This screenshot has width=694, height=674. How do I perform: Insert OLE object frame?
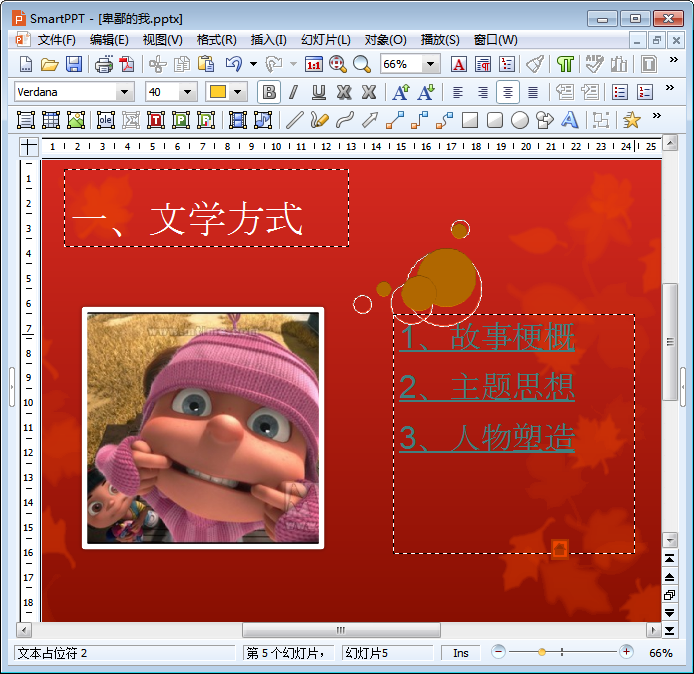click(x=105, y=120)
